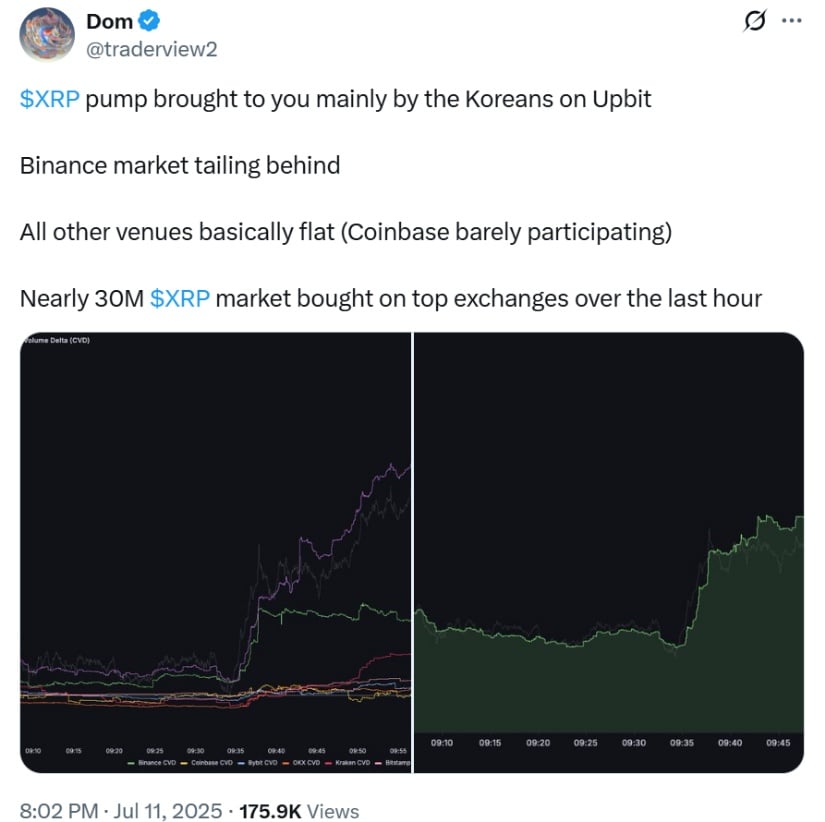Open the left CVD multi-exchange chart image
This screenshot has width=825, height=822.
(x=216, y=553)
